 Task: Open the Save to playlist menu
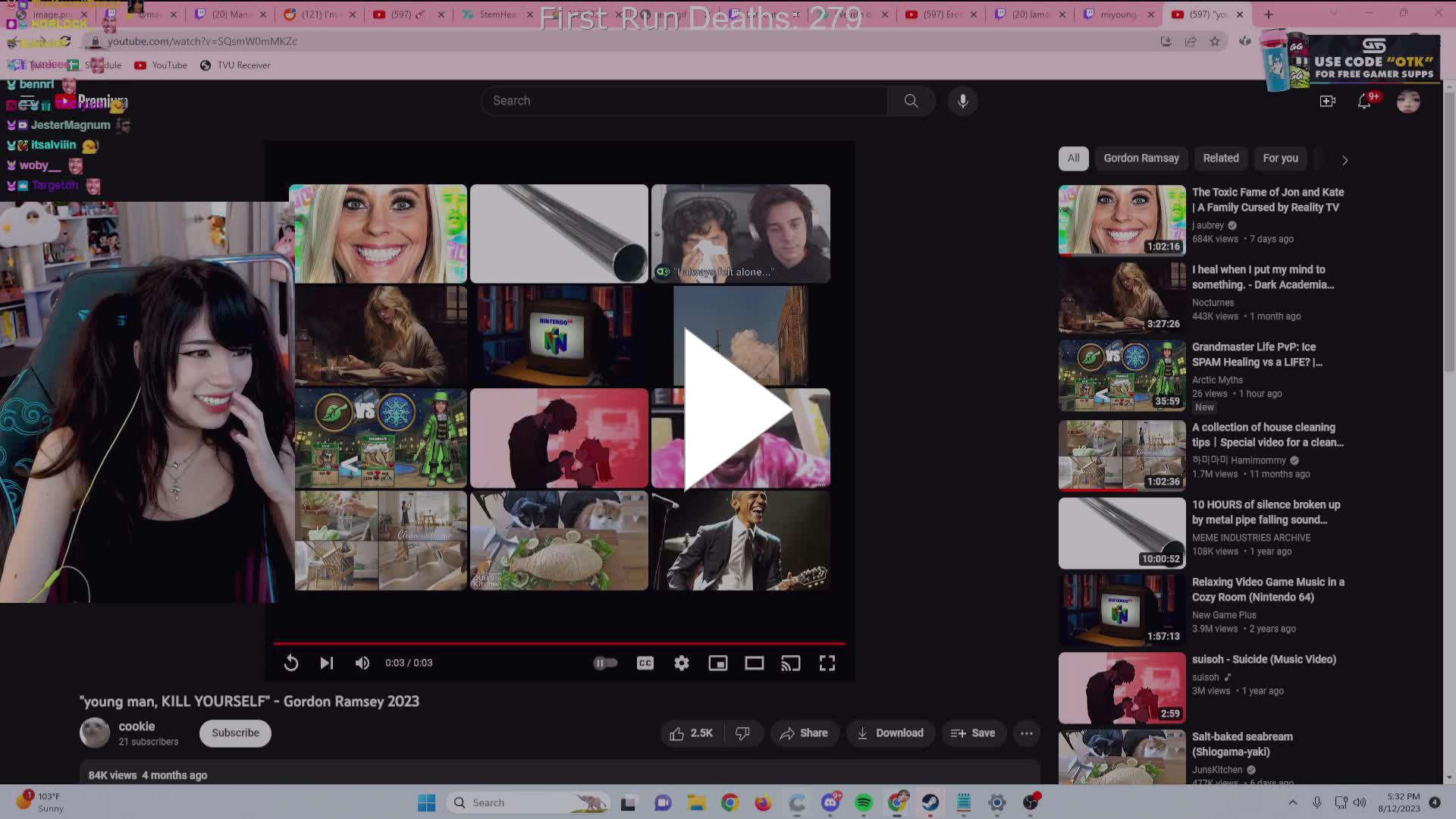click(972, 733)
